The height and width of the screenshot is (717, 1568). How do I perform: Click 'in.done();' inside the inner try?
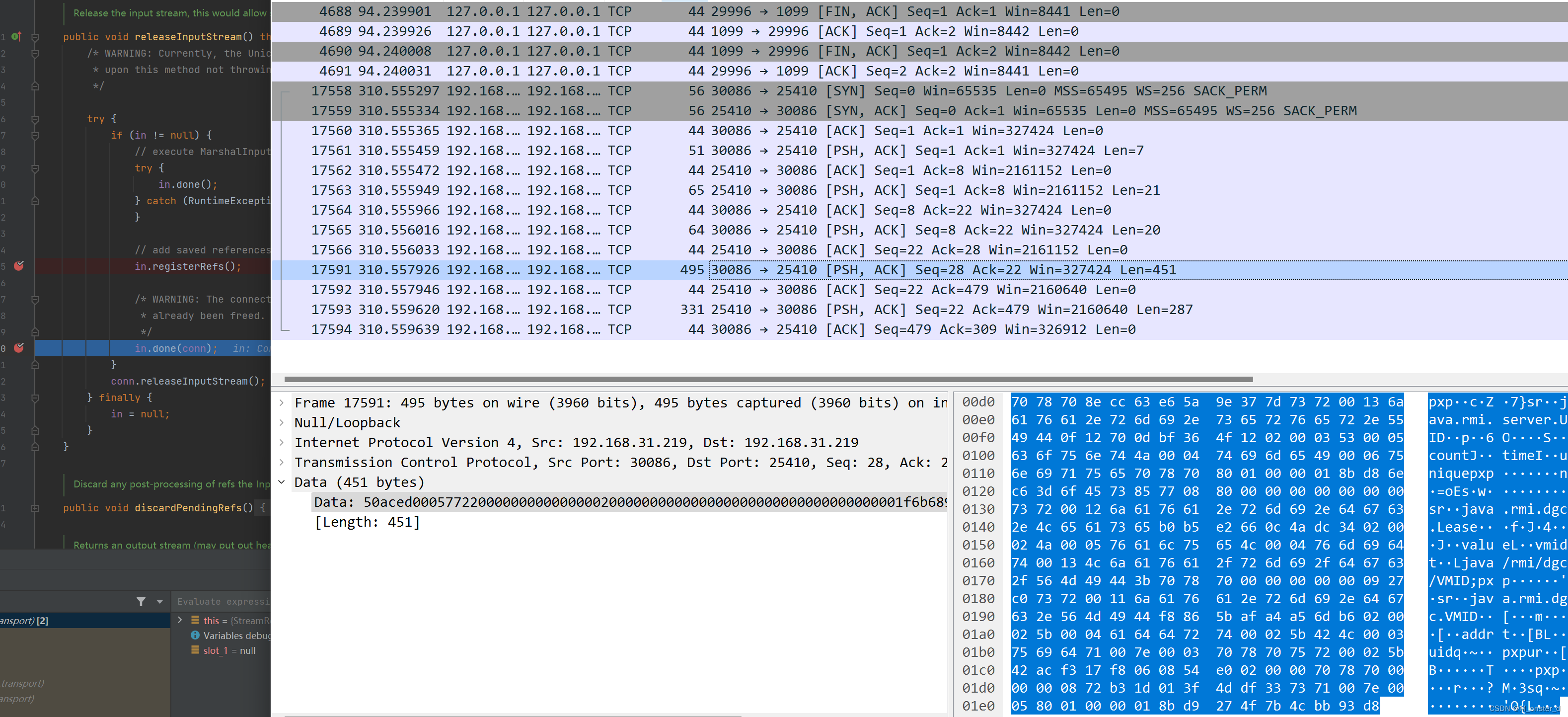point(187,184)
